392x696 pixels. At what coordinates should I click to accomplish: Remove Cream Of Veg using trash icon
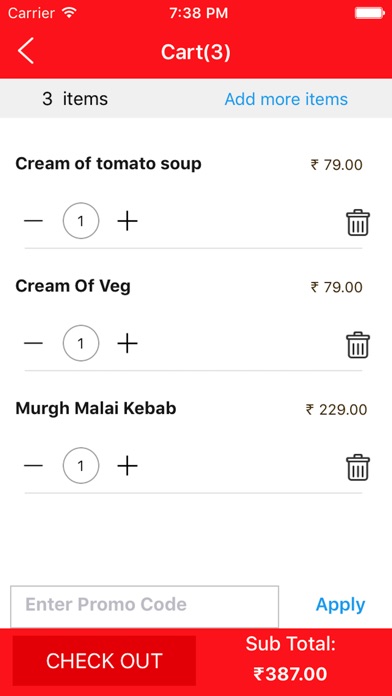[357, 344]
